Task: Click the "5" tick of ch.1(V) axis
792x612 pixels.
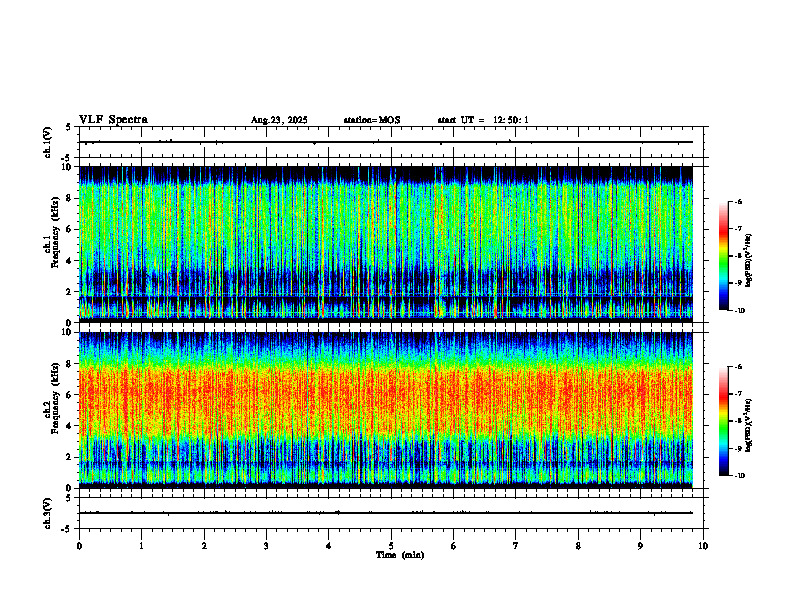Action: (x=70, y=128)
